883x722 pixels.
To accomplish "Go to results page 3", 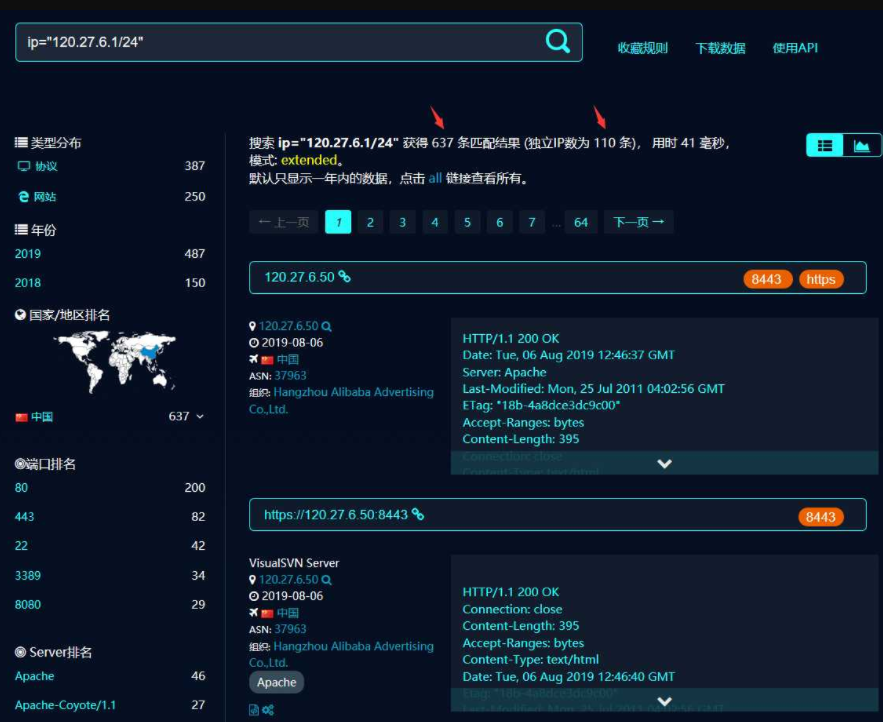I will click(x=402, y=222).
